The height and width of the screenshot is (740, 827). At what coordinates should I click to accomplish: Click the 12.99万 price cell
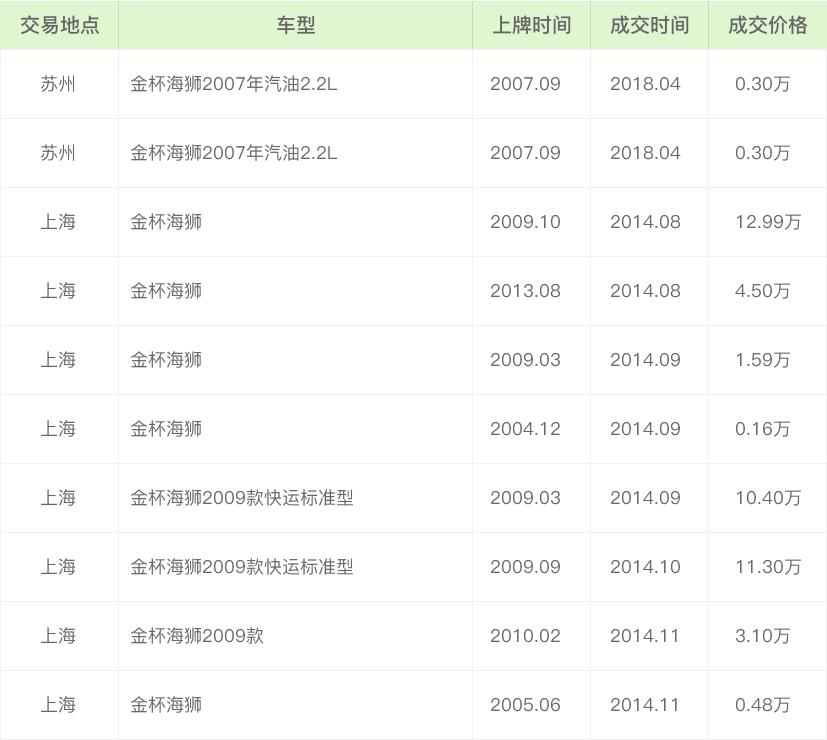[767, 222]
